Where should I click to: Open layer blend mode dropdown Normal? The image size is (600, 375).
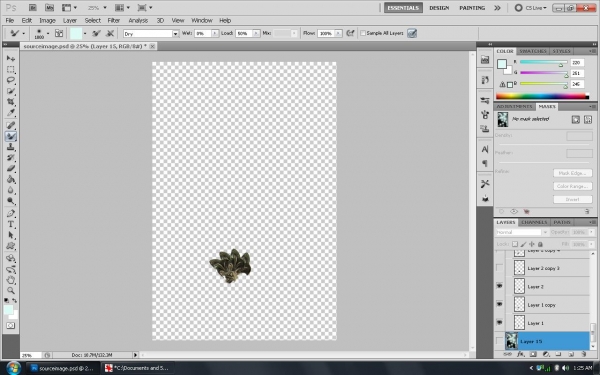tap(522, 232)
